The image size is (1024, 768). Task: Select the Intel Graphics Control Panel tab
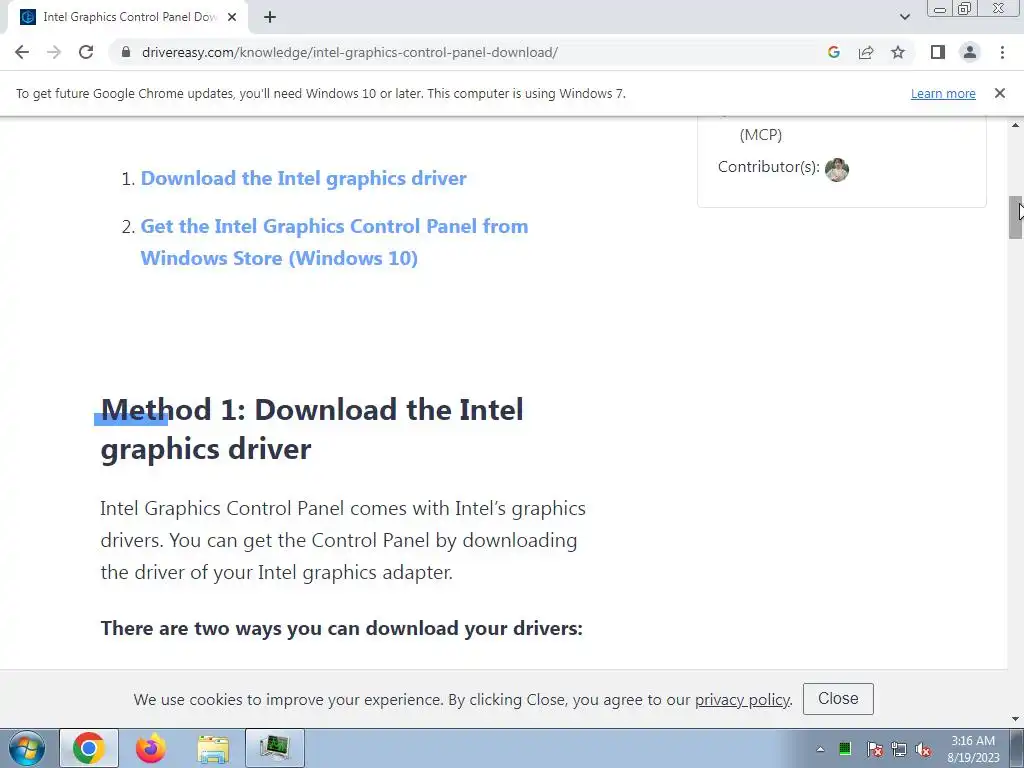click(x=129, y=17)
